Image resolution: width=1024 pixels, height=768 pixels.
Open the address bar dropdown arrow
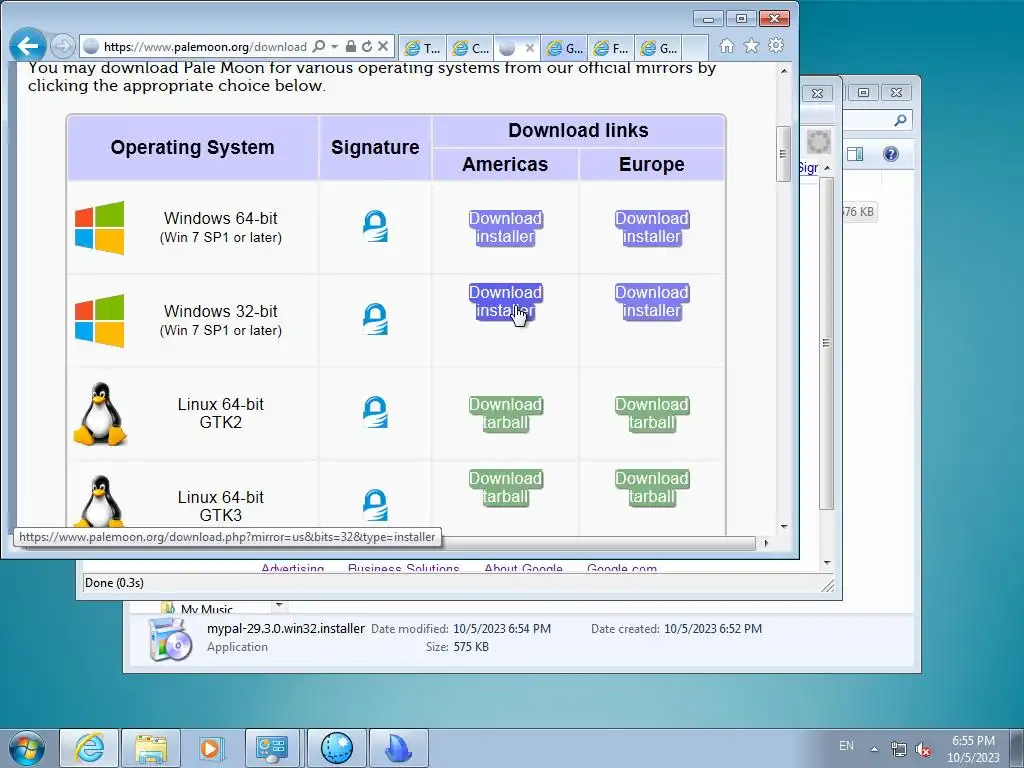coord(334,46)
